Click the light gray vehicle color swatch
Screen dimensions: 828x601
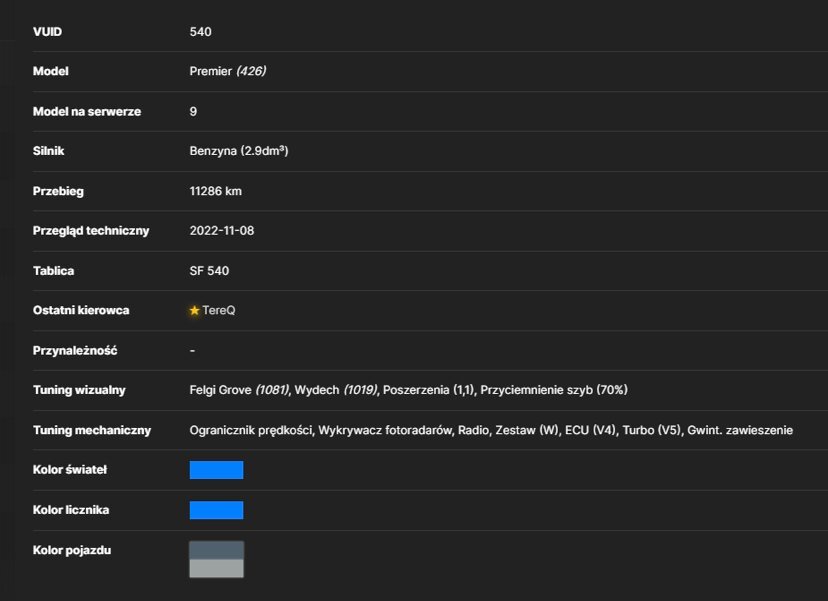[x=217, y=568]
